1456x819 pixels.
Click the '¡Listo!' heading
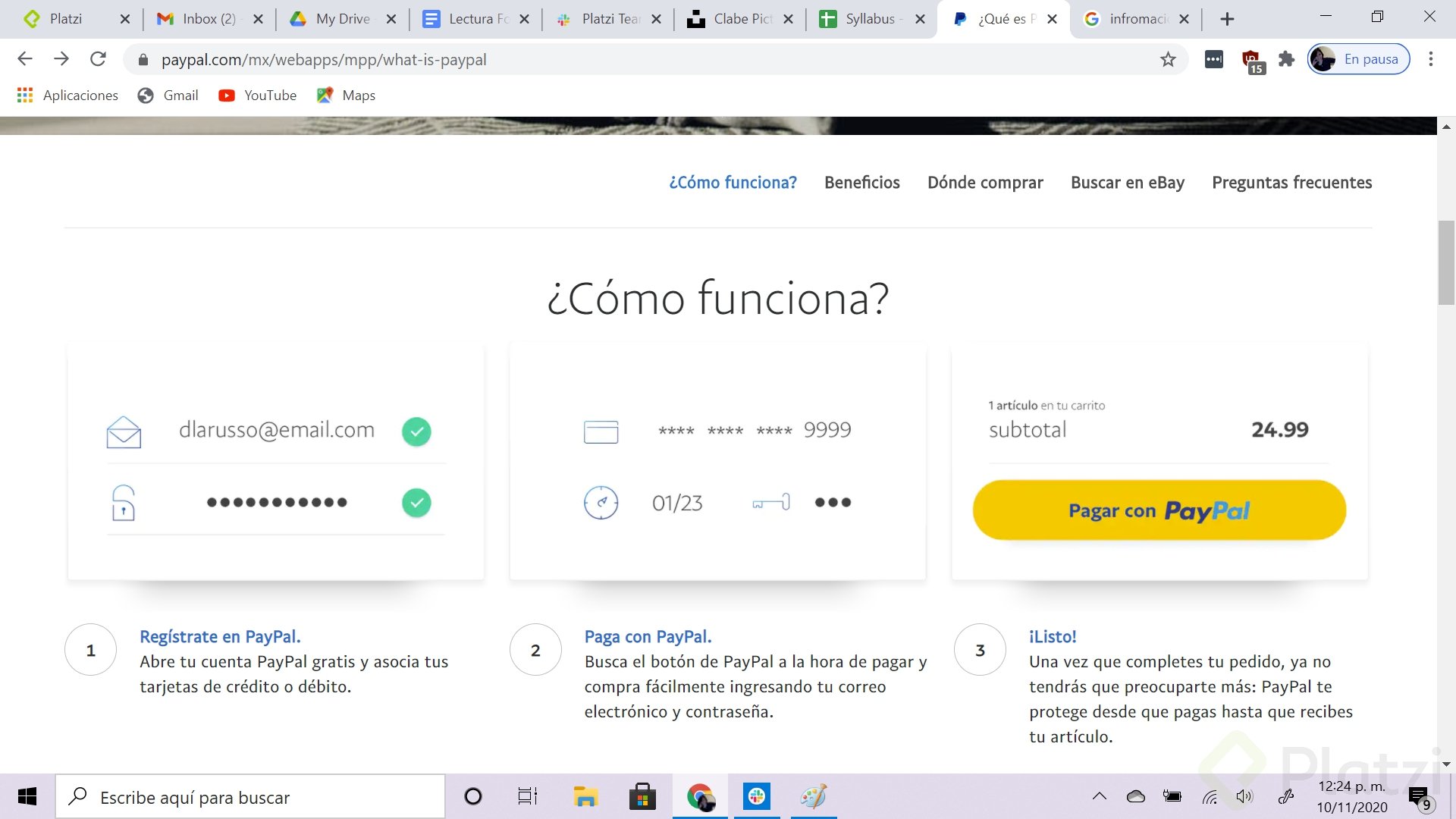coord(1053,637)
